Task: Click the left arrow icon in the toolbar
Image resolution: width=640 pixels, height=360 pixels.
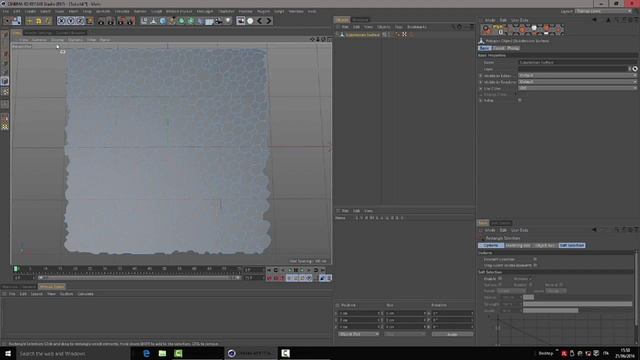Action: [260, 21]
